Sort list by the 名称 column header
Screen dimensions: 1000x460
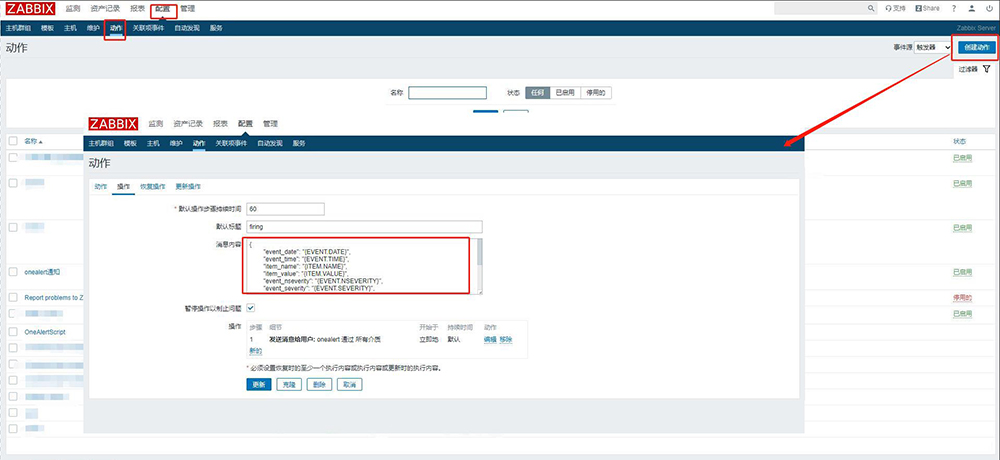pos(33,141)
